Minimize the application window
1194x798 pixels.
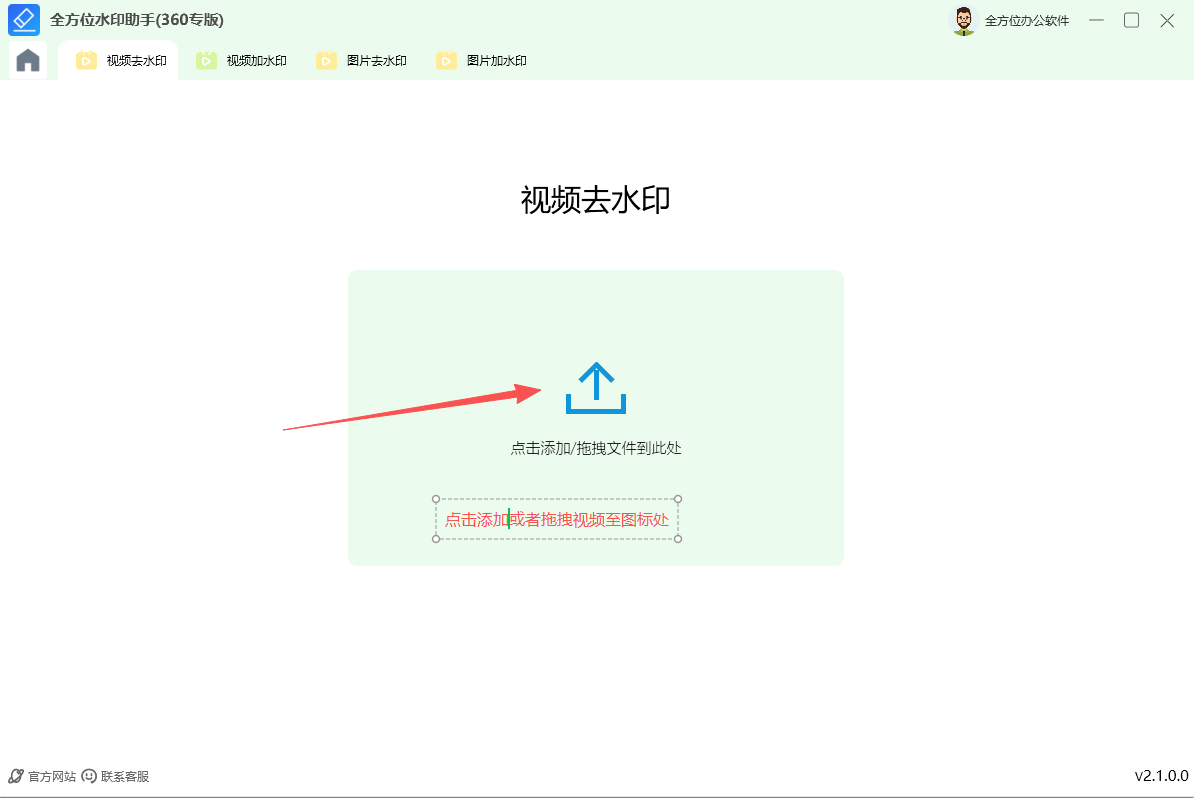click(x=1096, y=19)
